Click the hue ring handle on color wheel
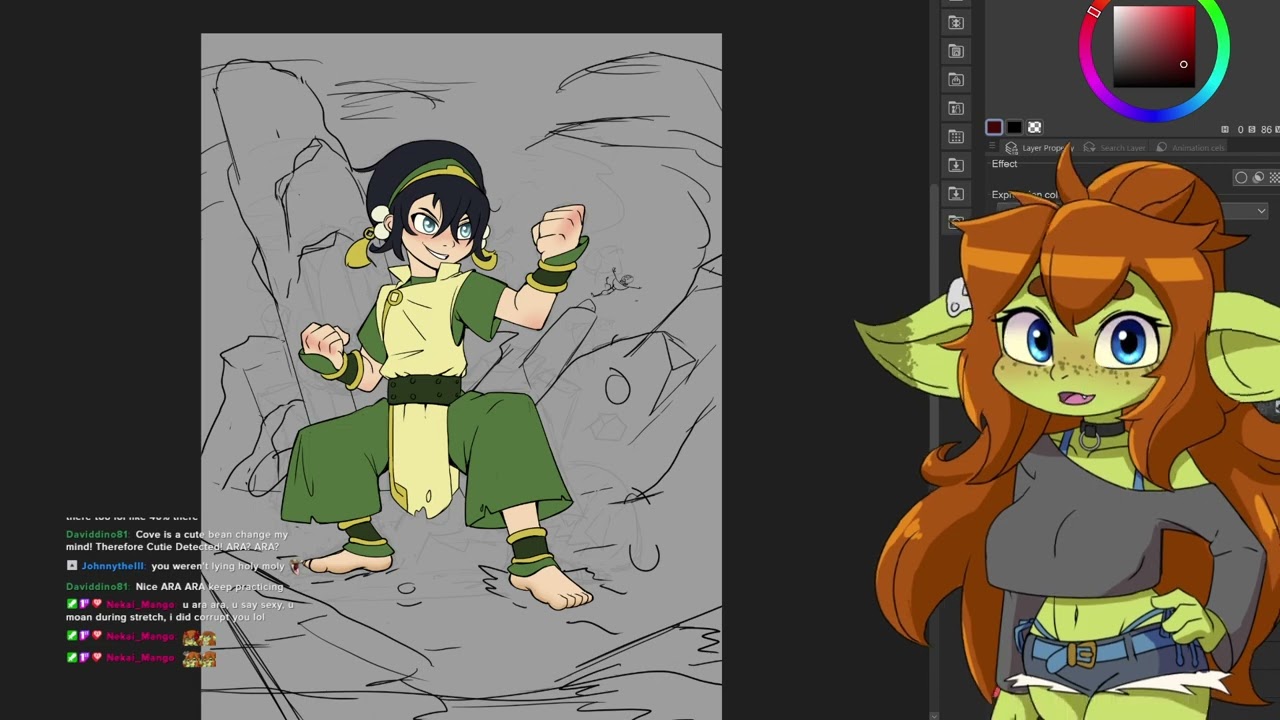Viewport: 1280px width, 720px height. pyautogui.click(x=1094, y=12)
